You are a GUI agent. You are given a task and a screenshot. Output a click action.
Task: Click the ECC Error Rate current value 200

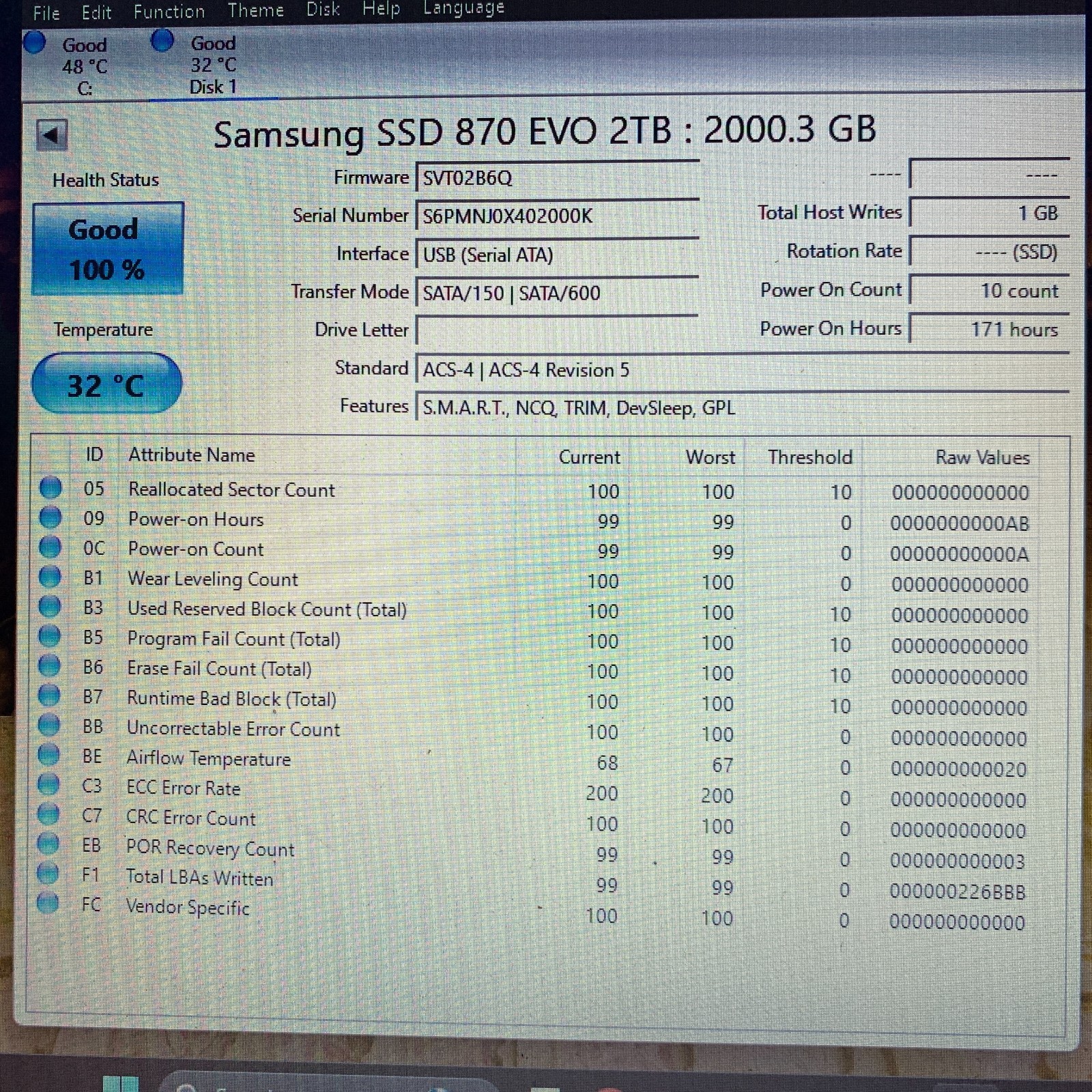click(x=601, y=794)
